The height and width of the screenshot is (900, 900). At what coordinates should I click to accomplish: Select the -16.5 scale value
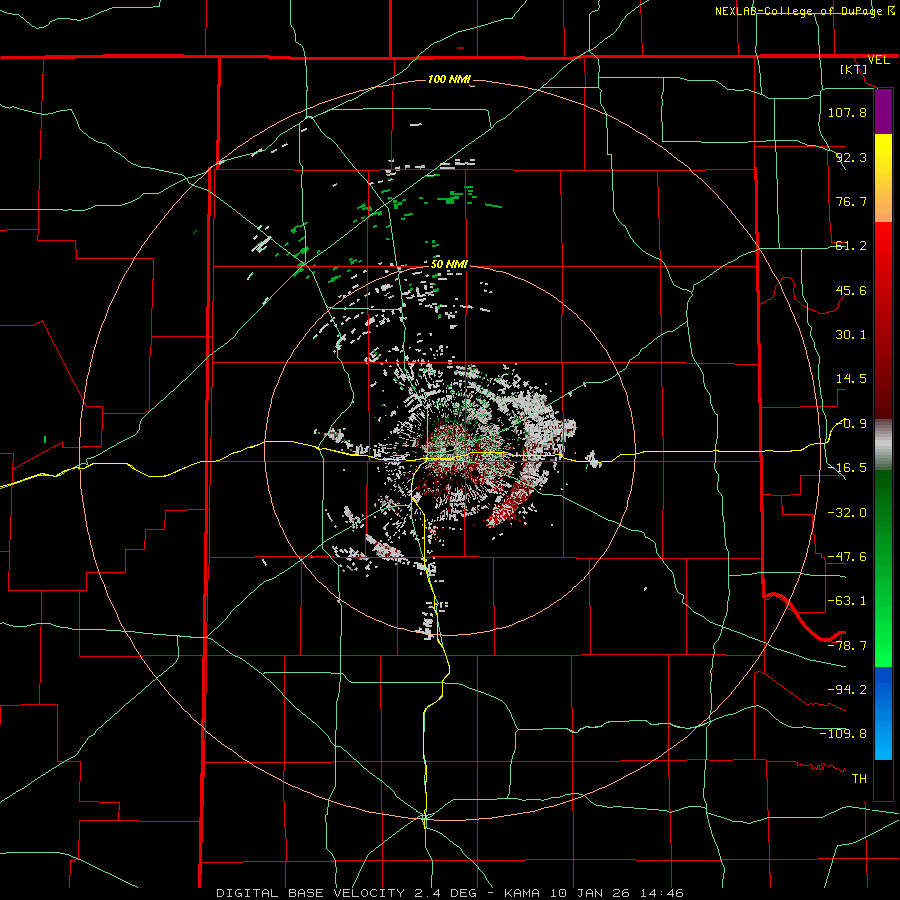(847, 468)
